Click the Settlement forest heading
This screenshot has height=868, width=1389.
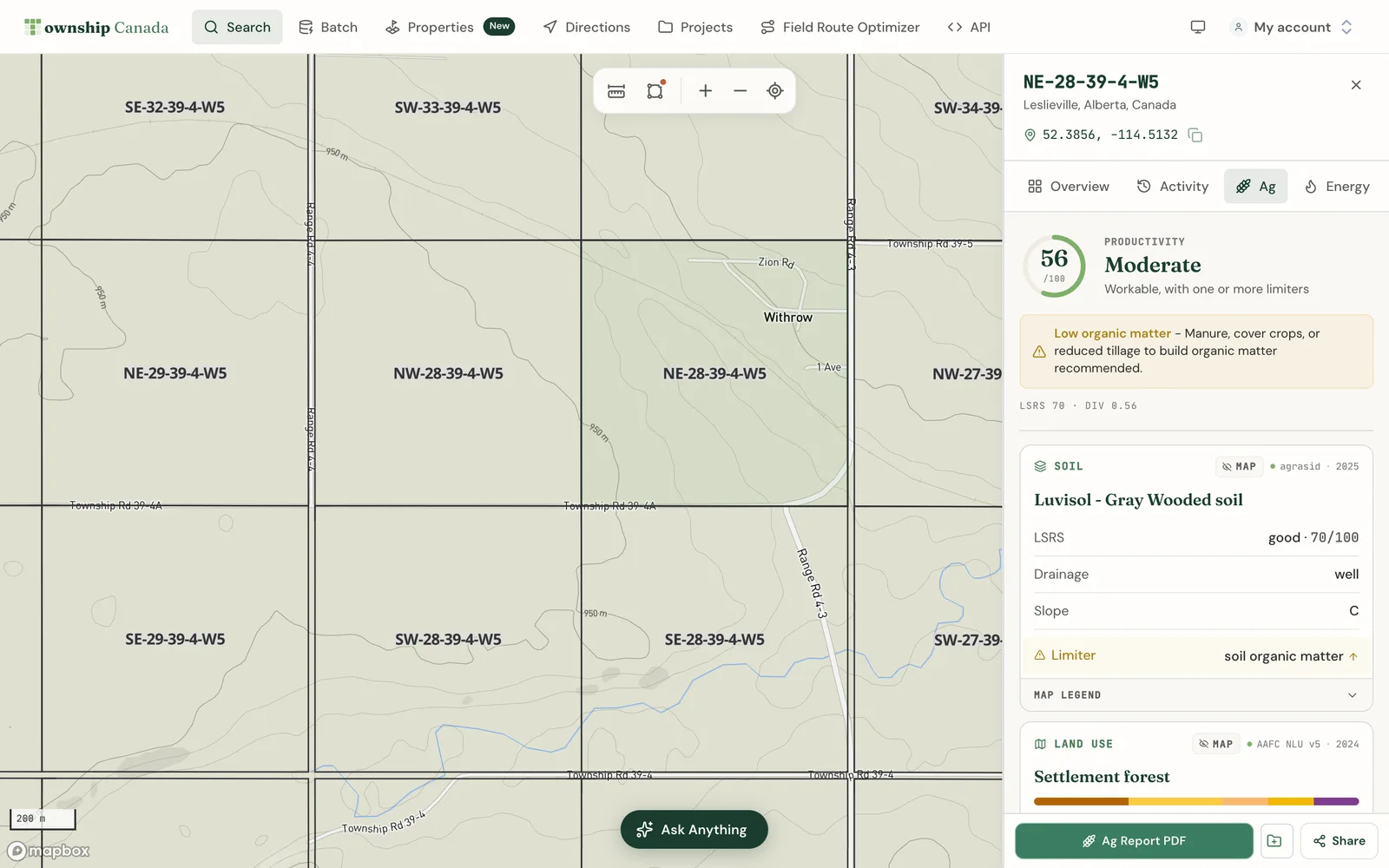pos(1102,777)
